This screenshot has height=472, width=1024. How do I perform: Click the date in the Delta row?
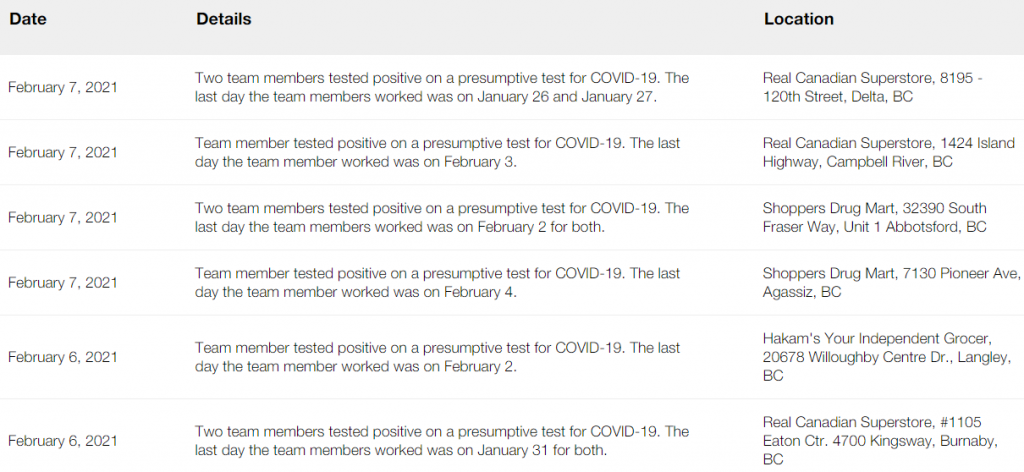click(63, 87)
